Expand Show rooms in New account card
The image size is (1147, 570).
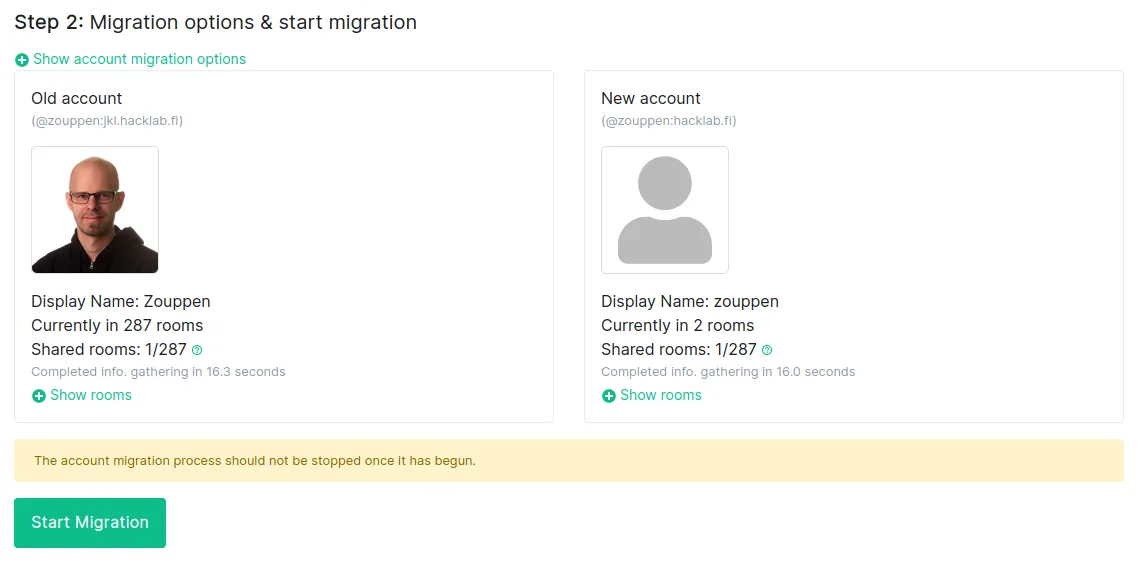(x=651, y=395)
